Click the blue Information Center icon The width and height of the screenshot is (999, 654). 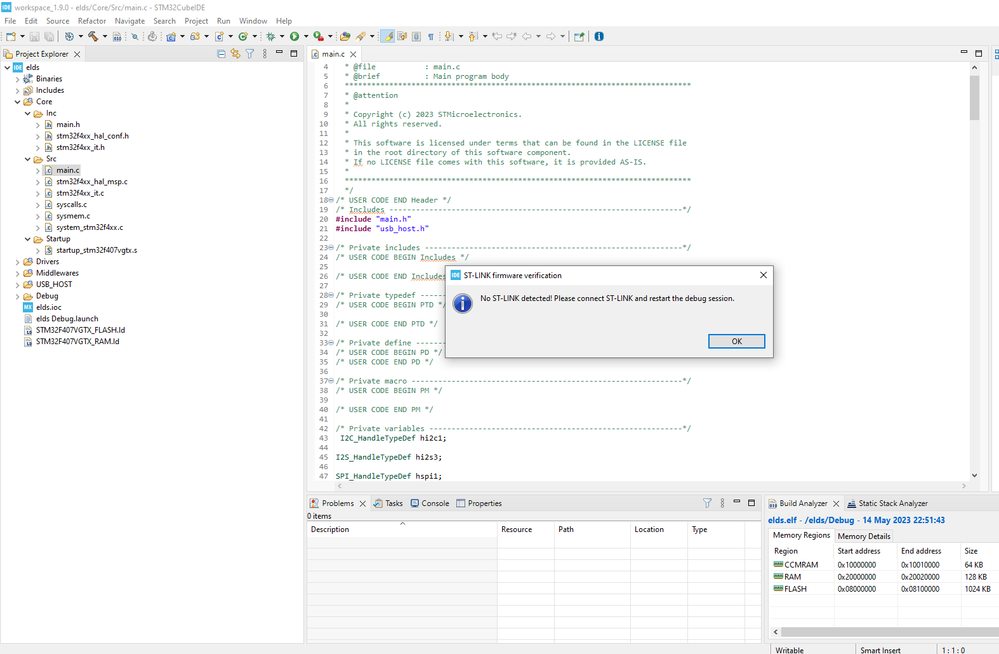599,37
